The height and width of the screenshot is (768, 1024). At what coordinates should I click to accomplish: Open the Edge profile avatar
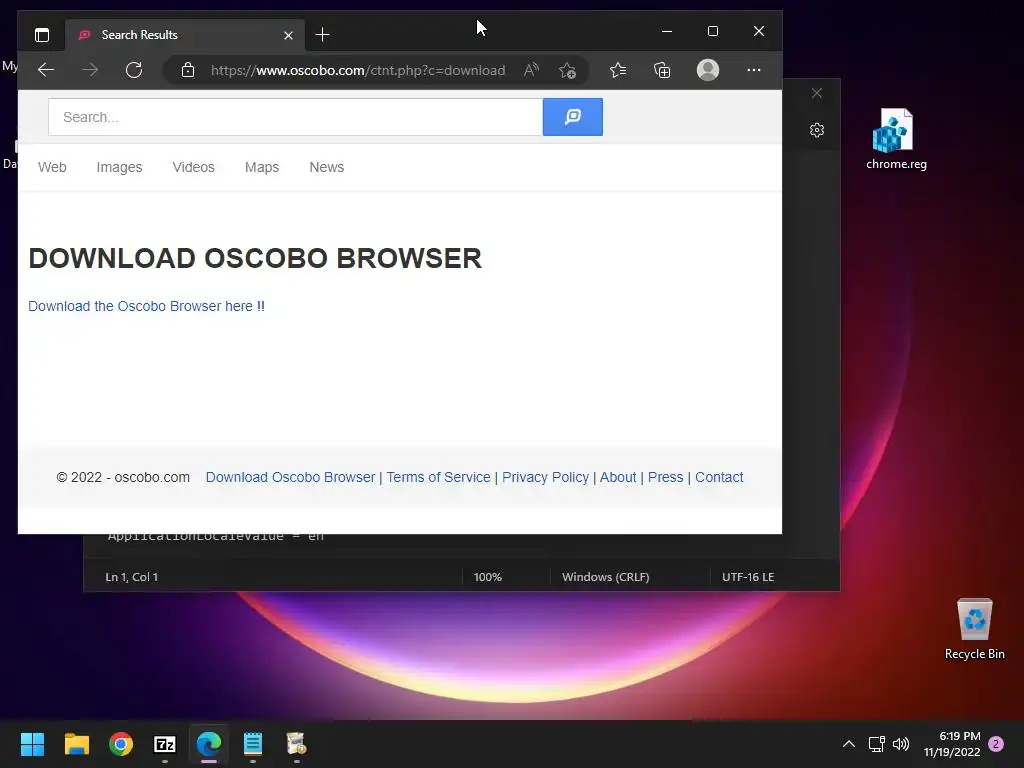coord(708,70)
